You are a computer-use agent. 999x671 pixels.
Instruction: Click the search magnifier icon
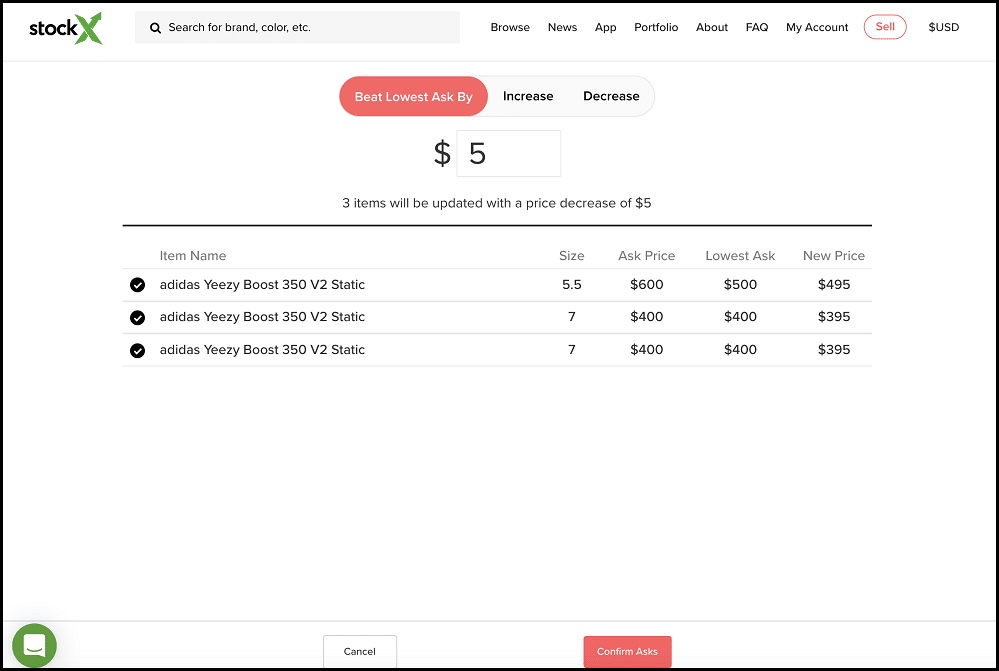pyautogui.click(x=155, y=27)
